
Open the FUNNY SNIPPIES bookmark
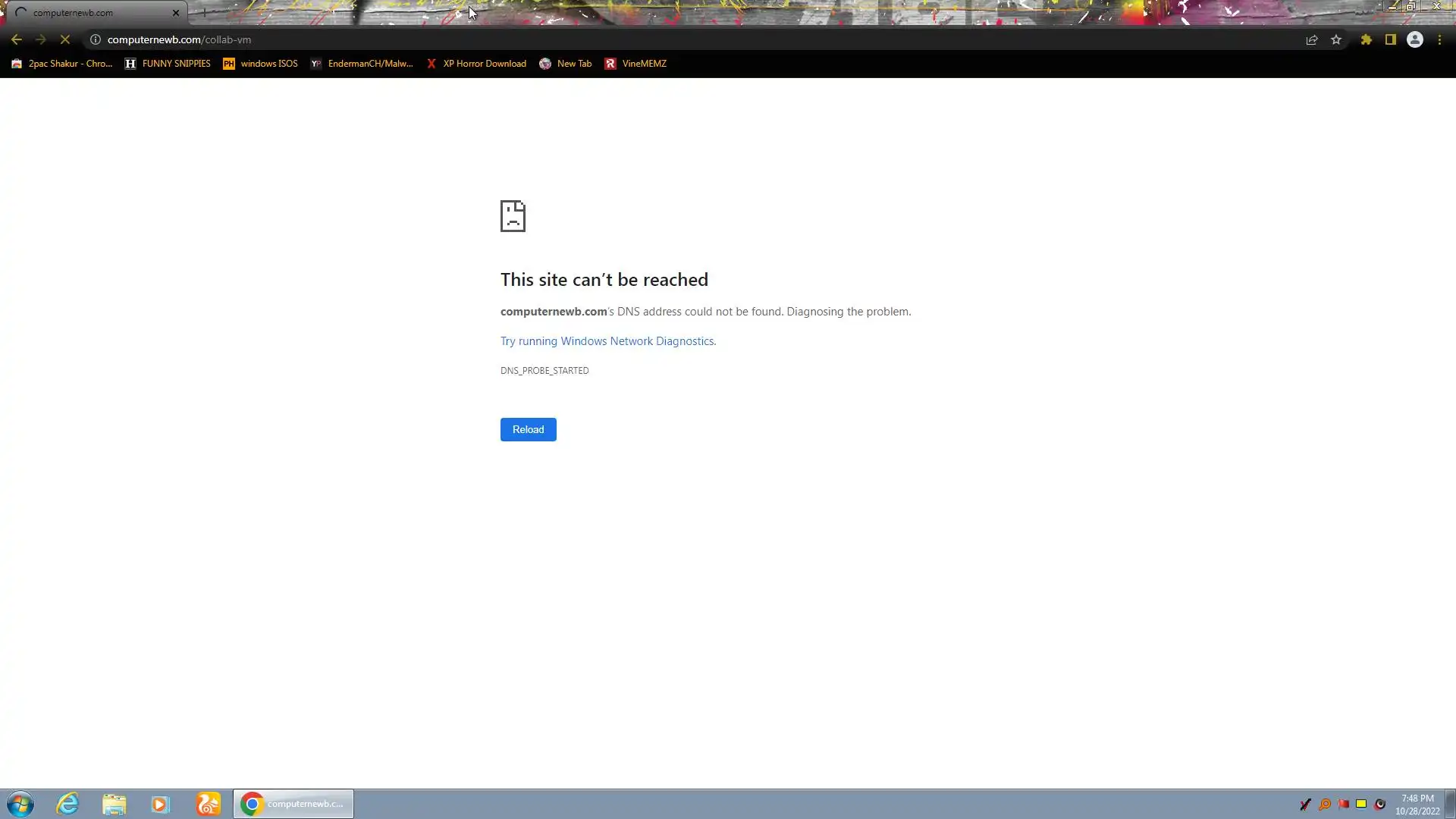click(168, 64)
